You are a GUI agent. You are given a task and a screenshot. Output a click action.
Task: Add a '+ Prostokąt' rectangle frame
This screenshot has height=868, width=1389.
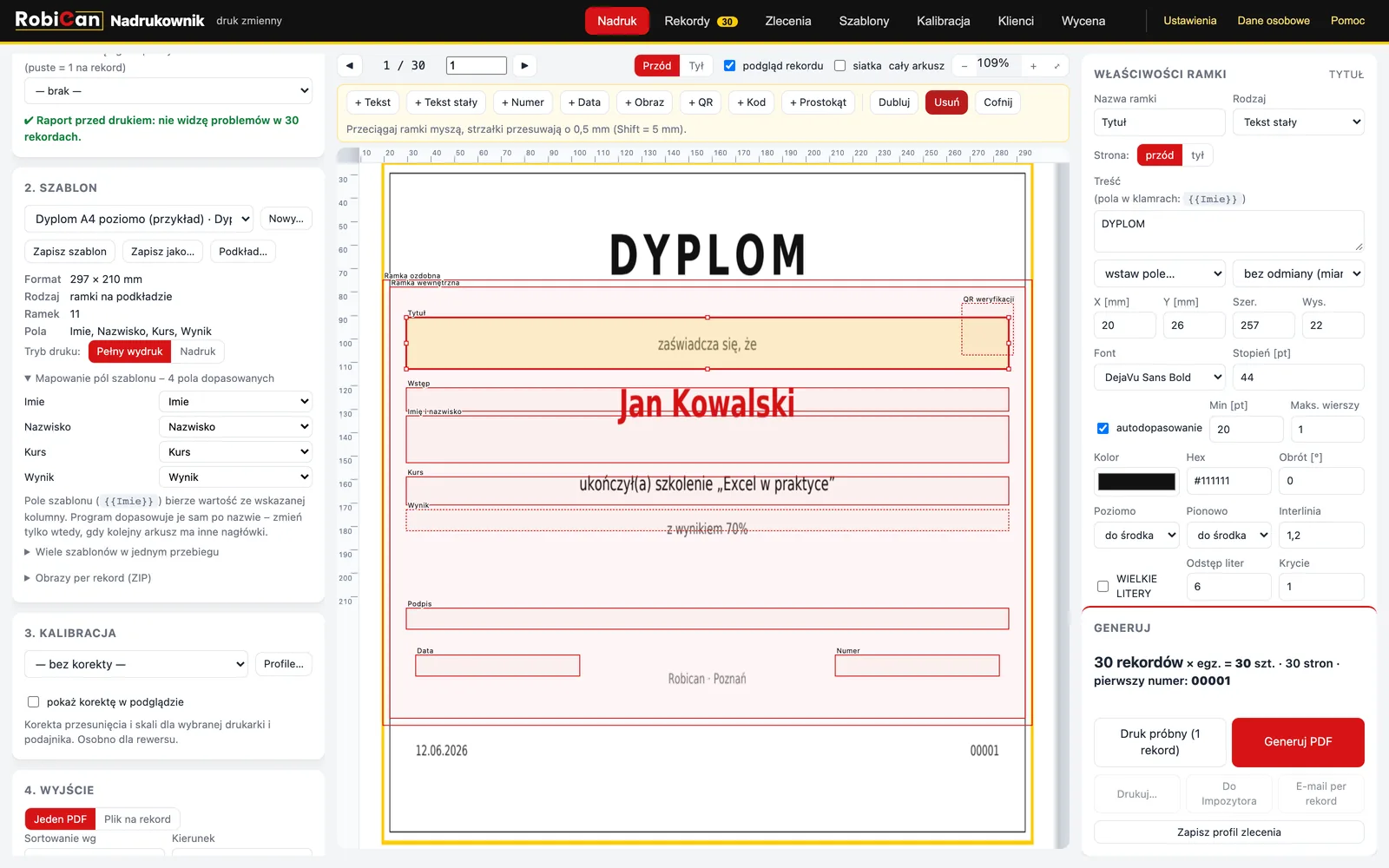click(819, 102)
